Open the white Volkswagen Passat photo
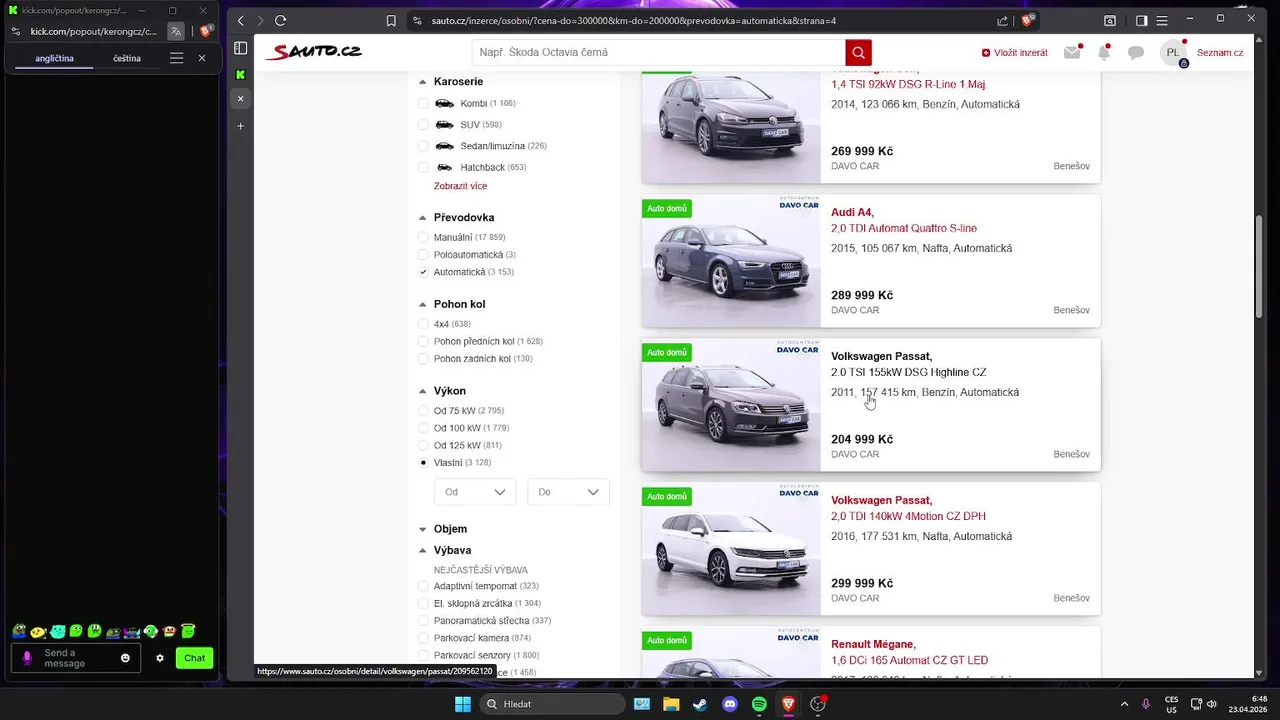1280x720 pixels. pyautogui.click(x=731, y=549)
